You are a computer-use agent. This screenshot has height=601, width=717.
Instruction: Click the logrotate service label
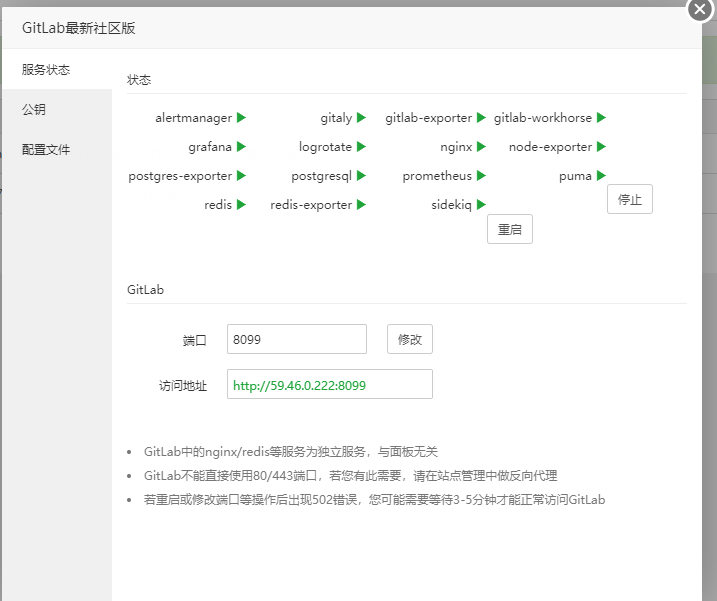pos(325,147)
